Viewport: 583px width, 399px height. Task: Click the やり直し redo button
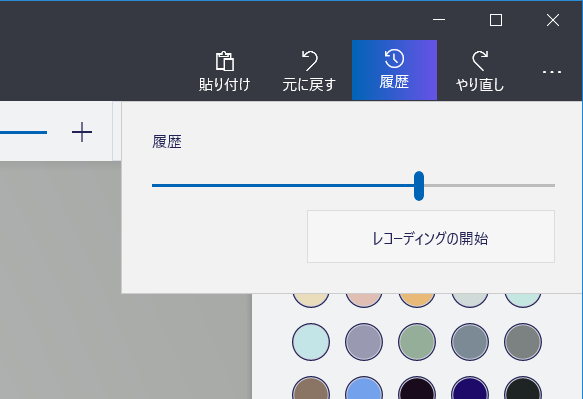pyautogui.click(x=480, y=70)
